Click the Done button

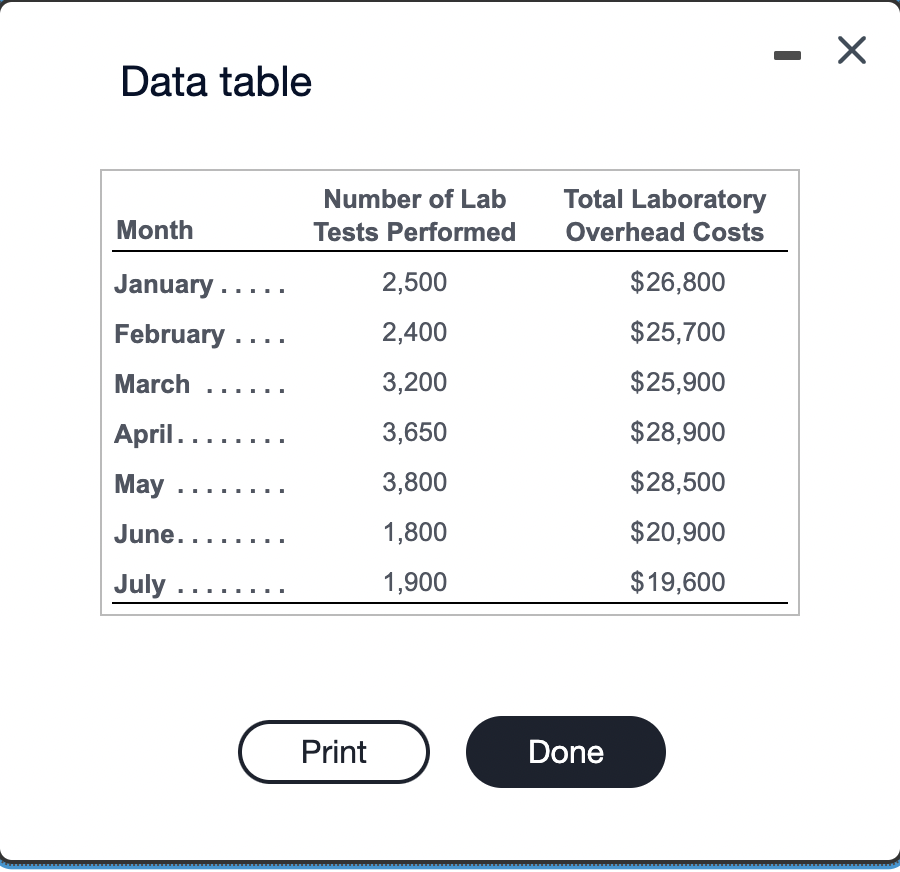pos(565,751)
